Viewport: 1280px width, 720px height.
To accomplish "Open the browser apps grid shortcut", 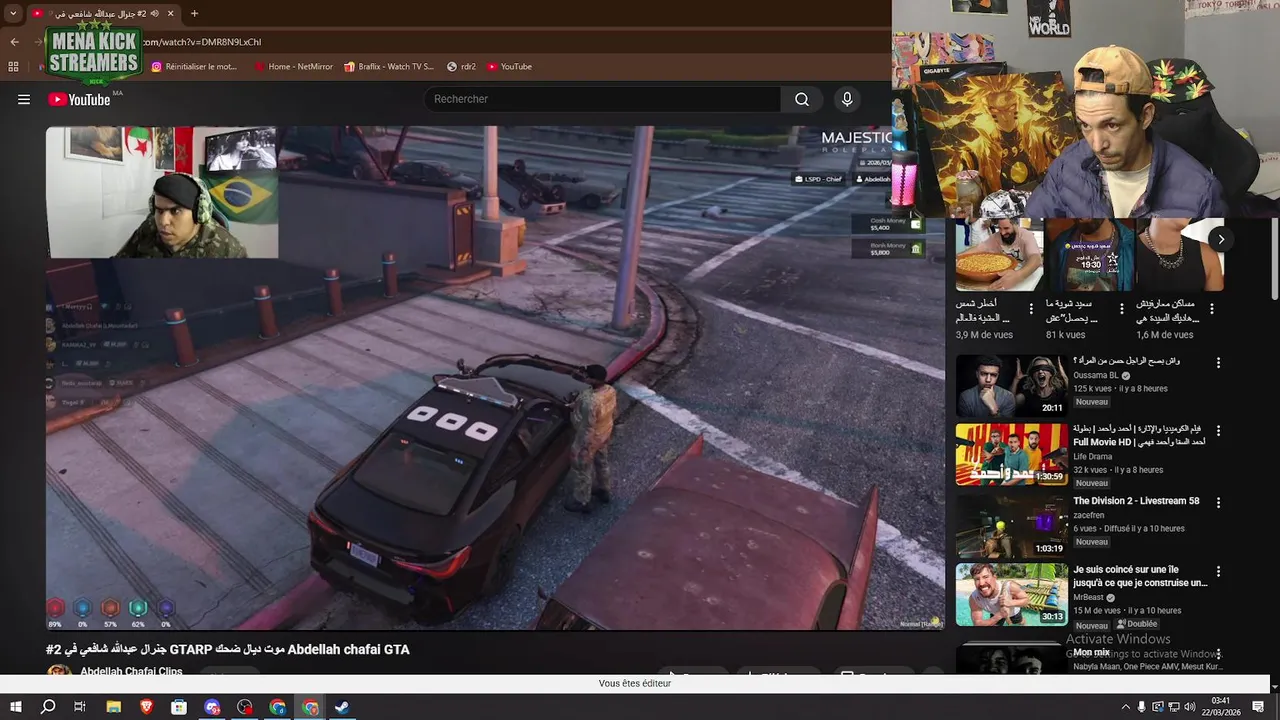I will coord(13,67).
